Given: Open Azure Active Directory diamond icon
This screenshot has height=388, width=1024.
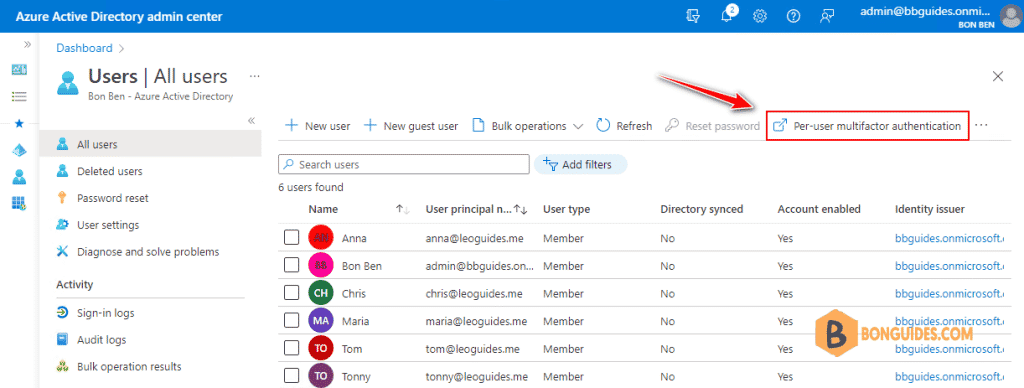Looking at the screenshot, I should coord(20,150).
